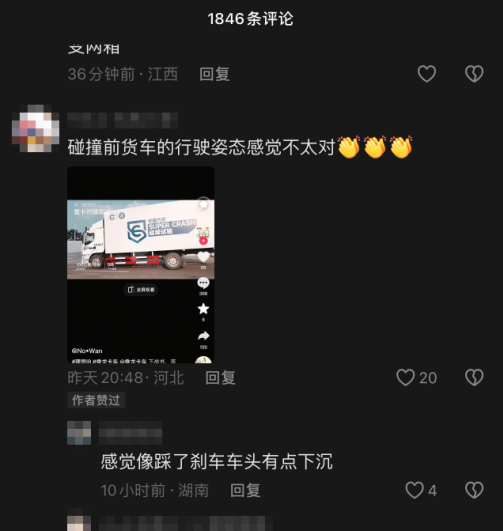Image resolution: width=503 pixels, height=531 pixels.
Task: Open the truck crash test image attachment
Action: coord(141,265)
